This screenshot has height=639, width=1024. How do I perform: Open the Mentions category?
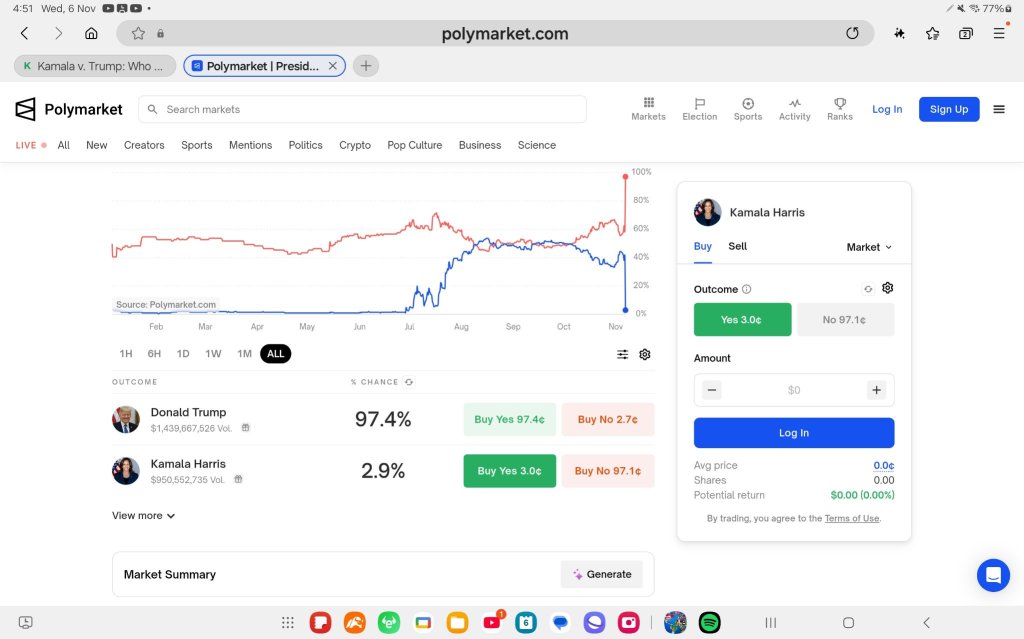click(250, 145)
